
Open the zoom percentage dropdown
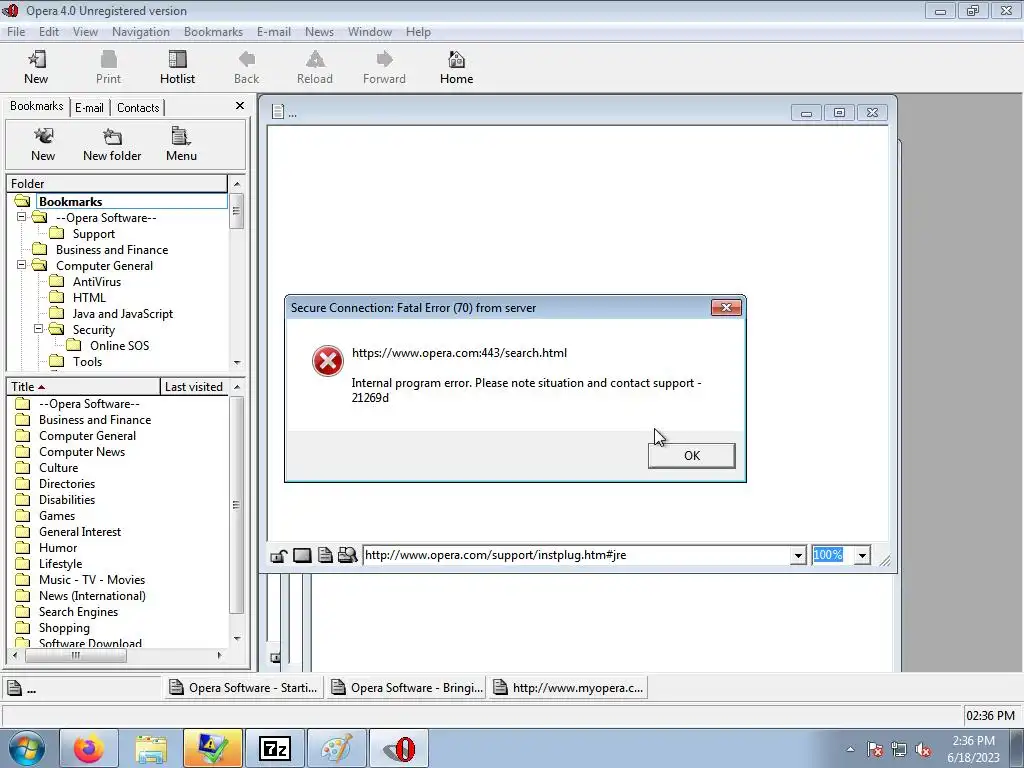point(862,556)
